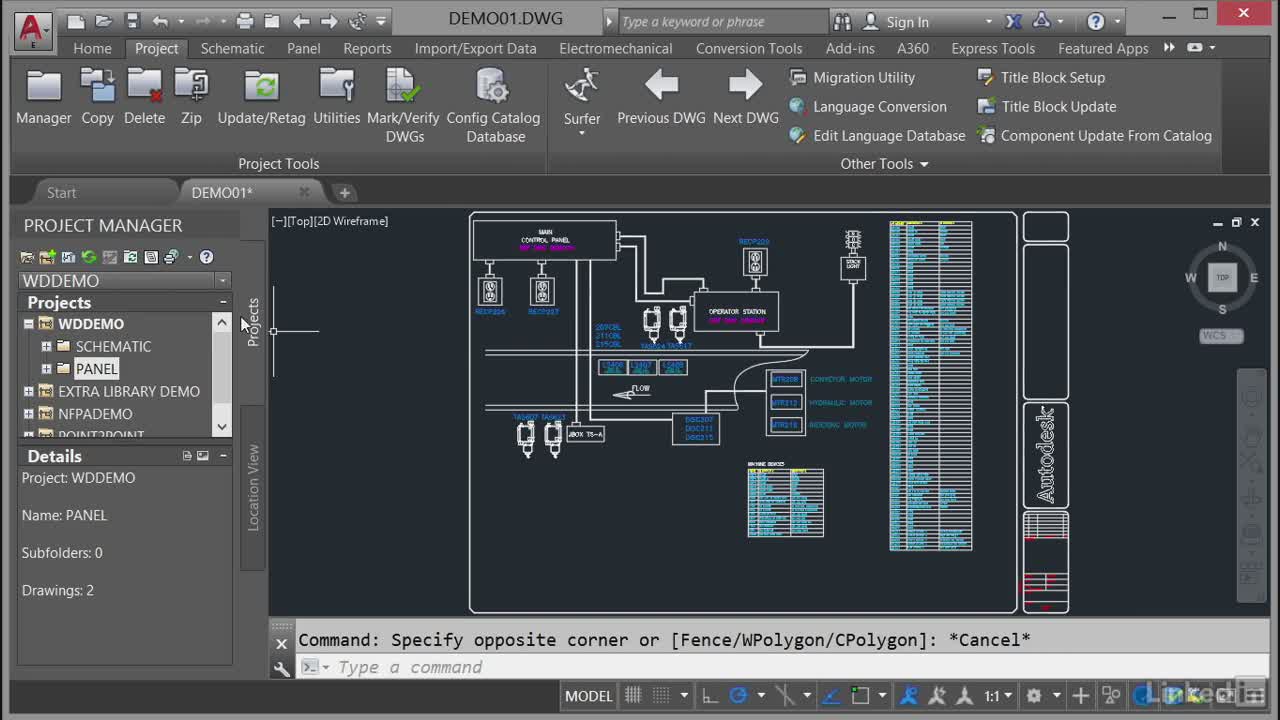Viewport: 1280px width, 720px height.
Task: Open Title Block Setup
Action: point(1041,77)
